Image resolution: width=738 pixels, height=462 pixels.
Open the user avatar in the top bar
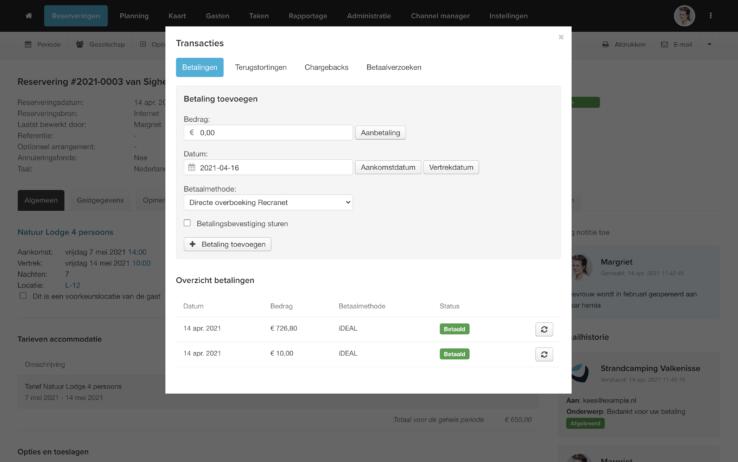(684, 16)
